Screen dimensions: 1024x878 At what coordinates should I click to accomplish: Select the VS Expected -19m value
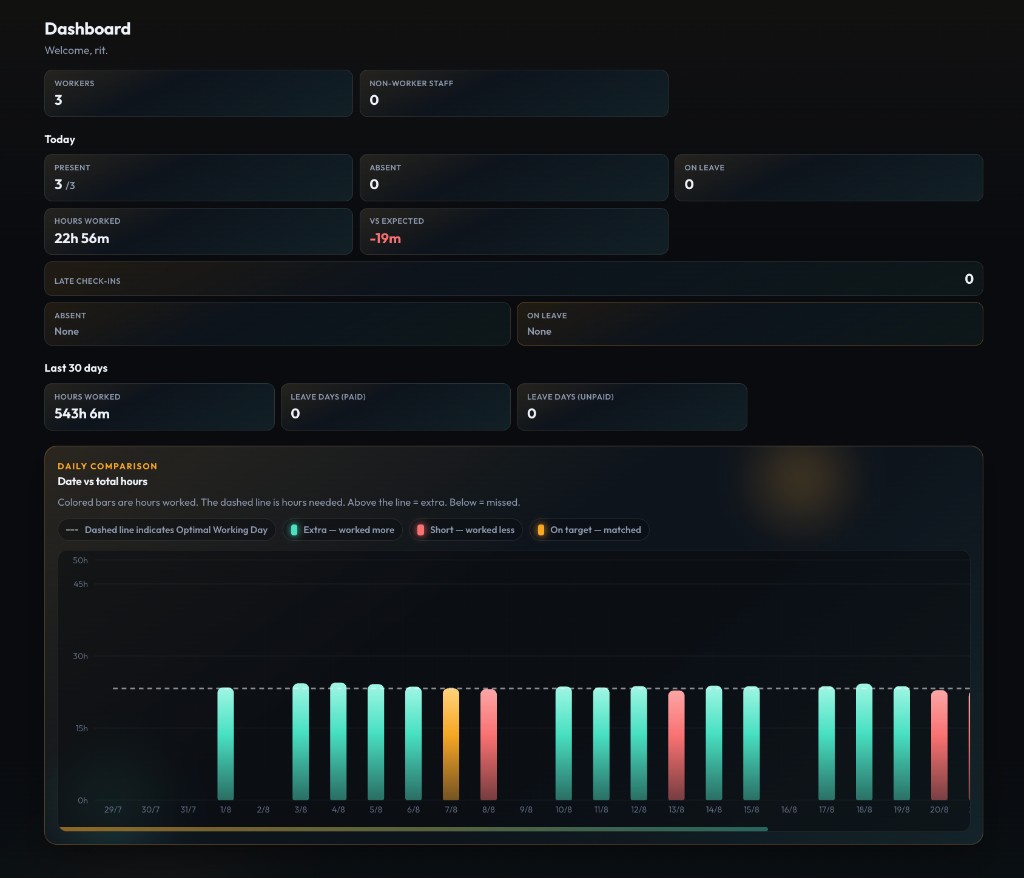(385, 238)
